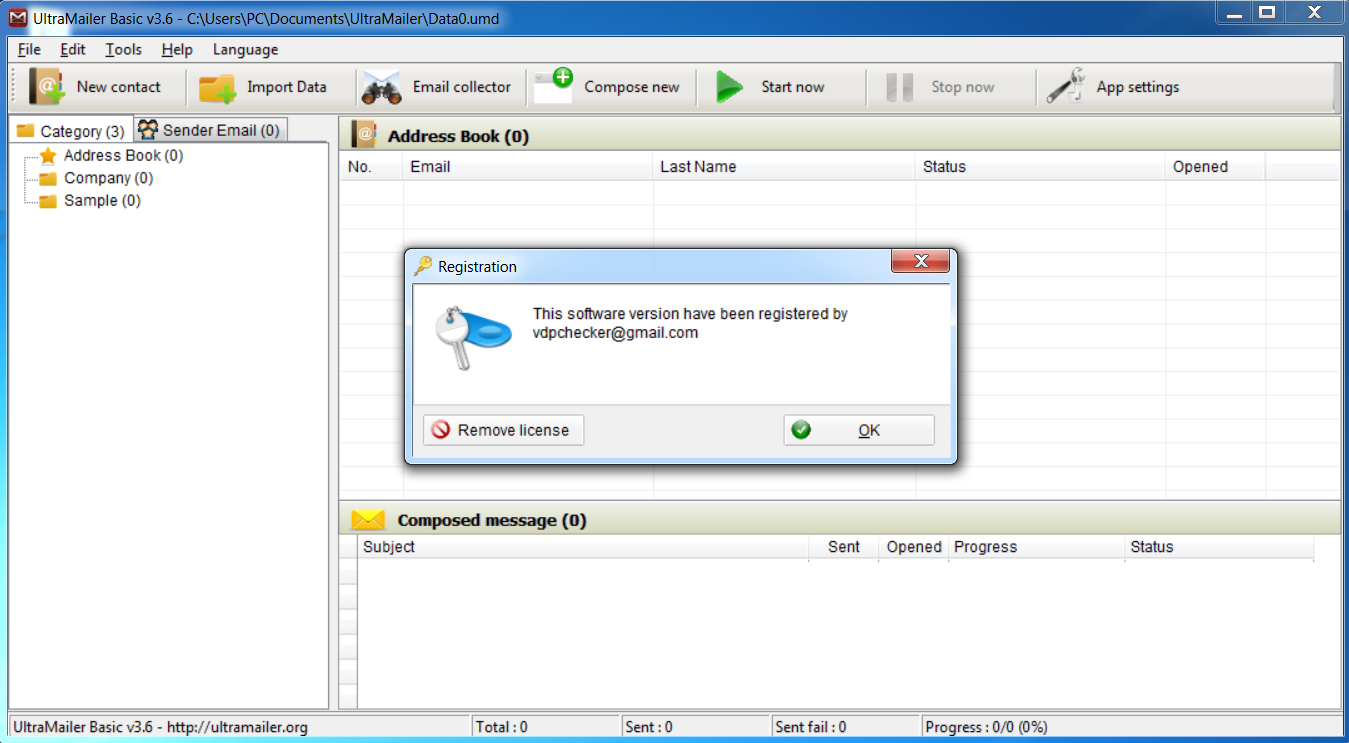Confirm the Registration dialog with OK

859,430
